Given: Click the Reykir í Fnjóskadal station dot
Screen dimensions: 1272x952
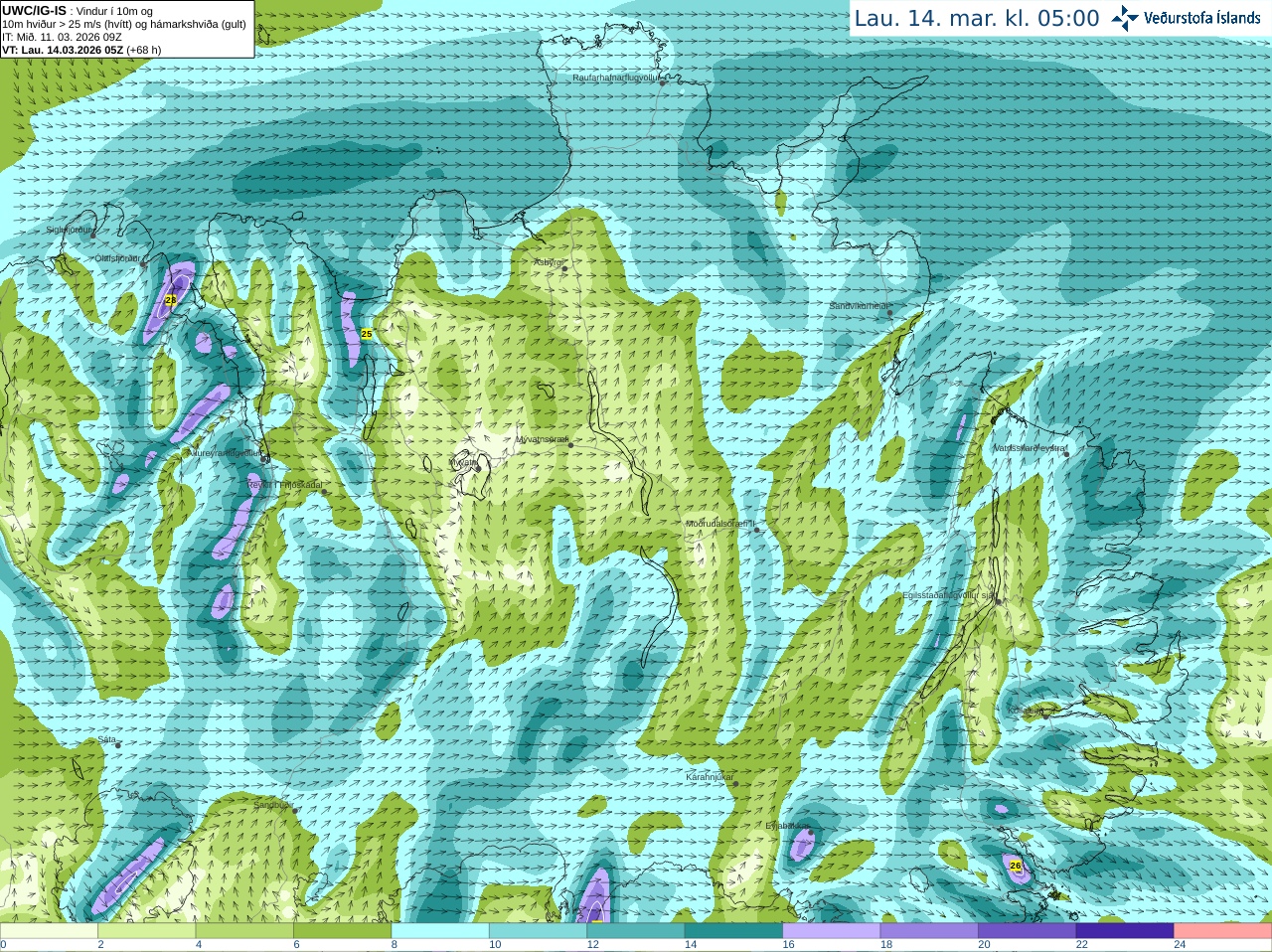Looking at the screenshot, I should (x=324, y=491).
